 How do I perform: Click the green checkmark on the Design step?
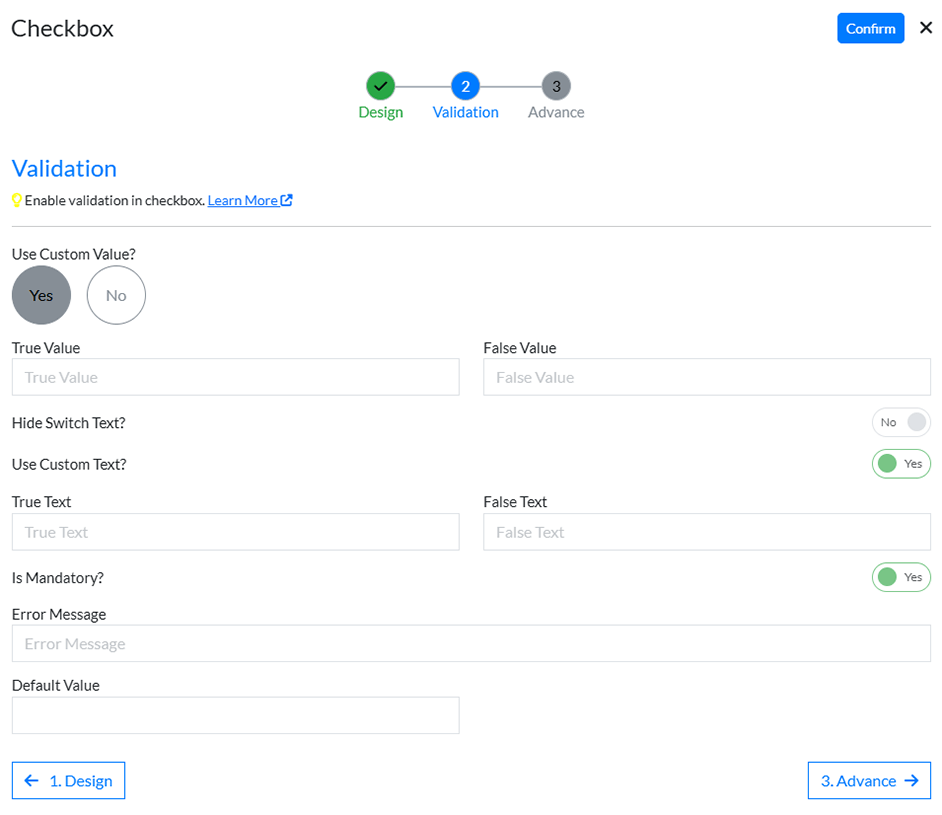(x=380, y=86)
